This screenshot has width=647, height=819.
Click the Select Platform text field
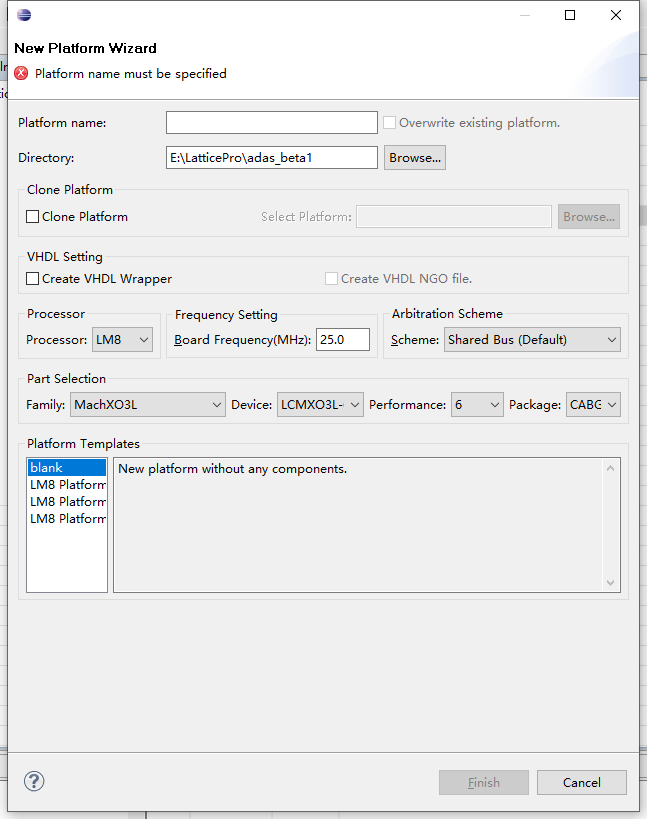[454, 217]
